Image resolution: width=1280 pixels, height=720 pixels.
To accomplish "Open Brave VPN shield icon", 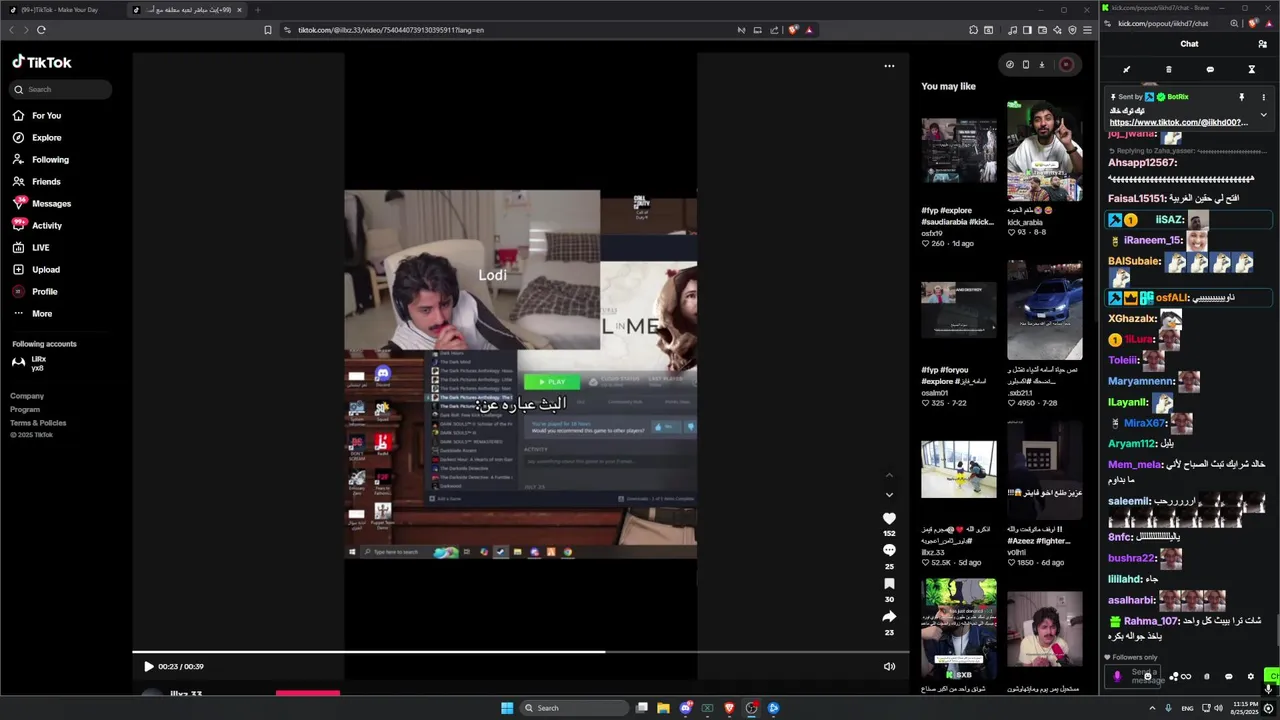I will pos(1072,30).
